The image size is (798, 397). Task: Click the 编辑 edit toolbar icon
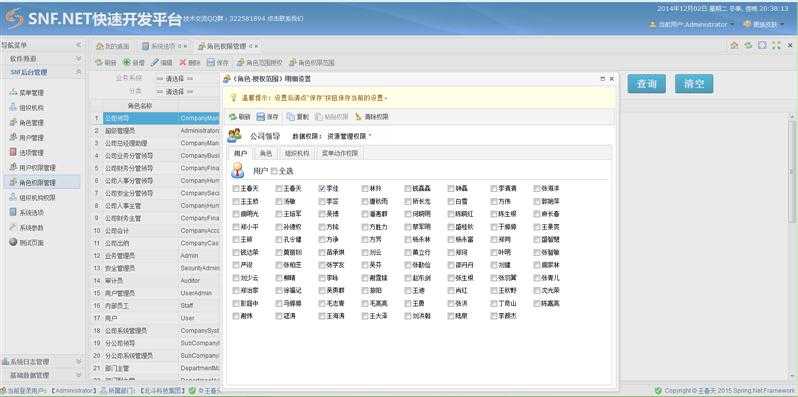click(162, 63)
